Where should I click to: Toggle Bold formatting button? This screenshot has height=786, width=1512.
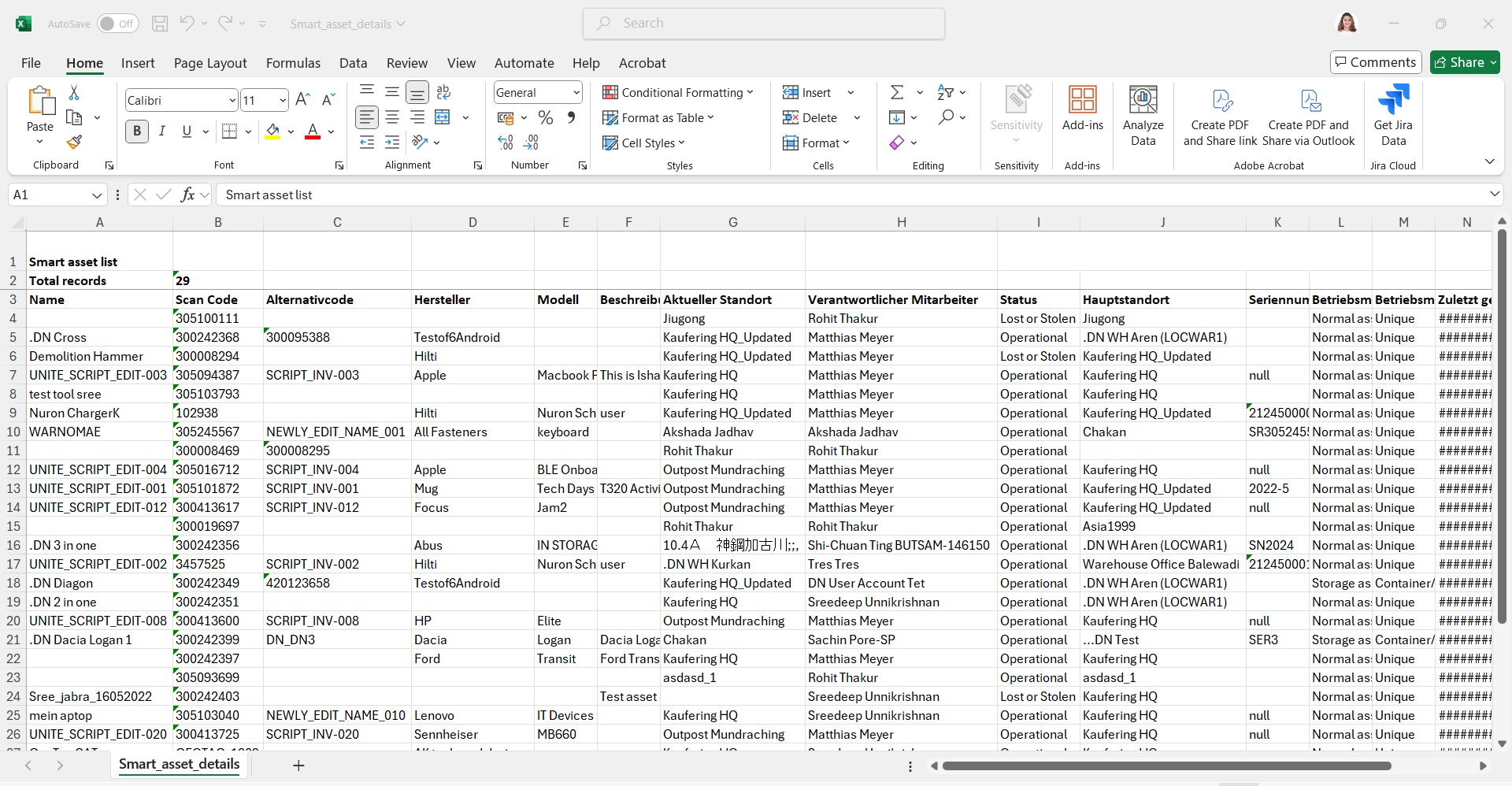pos(137,132)
